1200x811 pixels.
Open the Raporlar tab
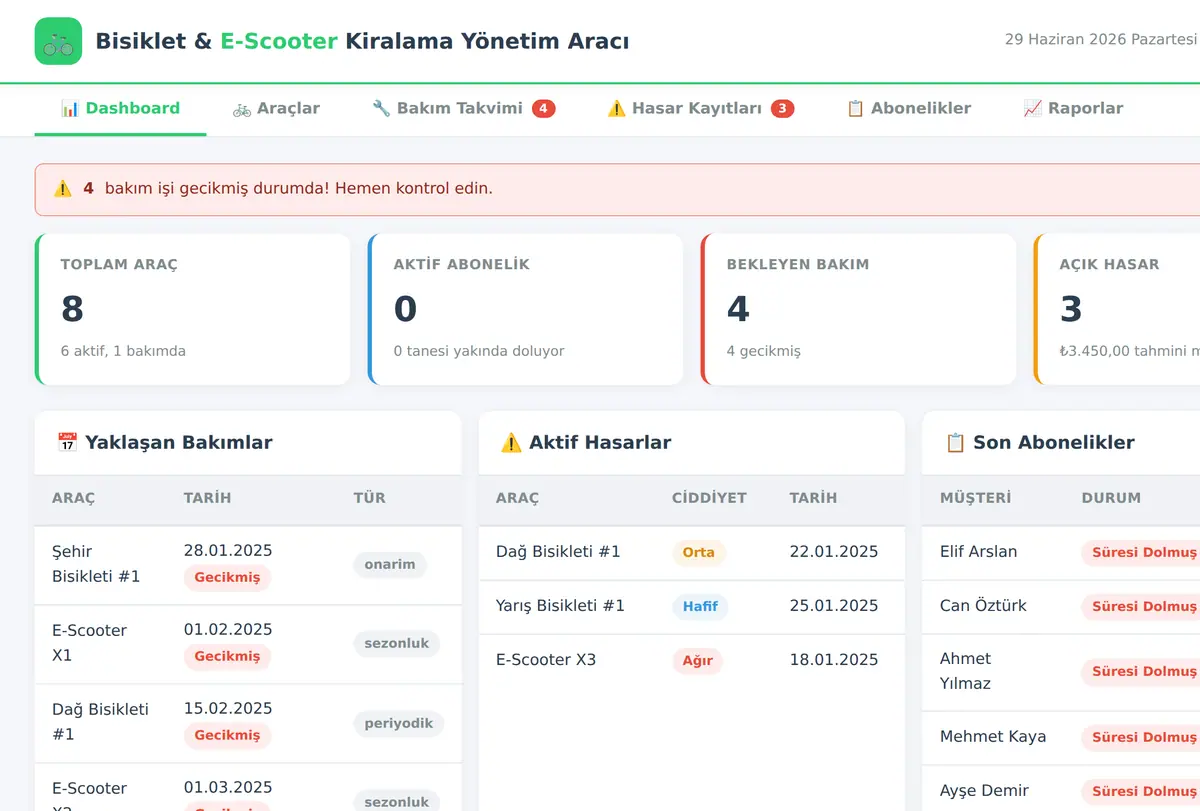point(1073,108)
